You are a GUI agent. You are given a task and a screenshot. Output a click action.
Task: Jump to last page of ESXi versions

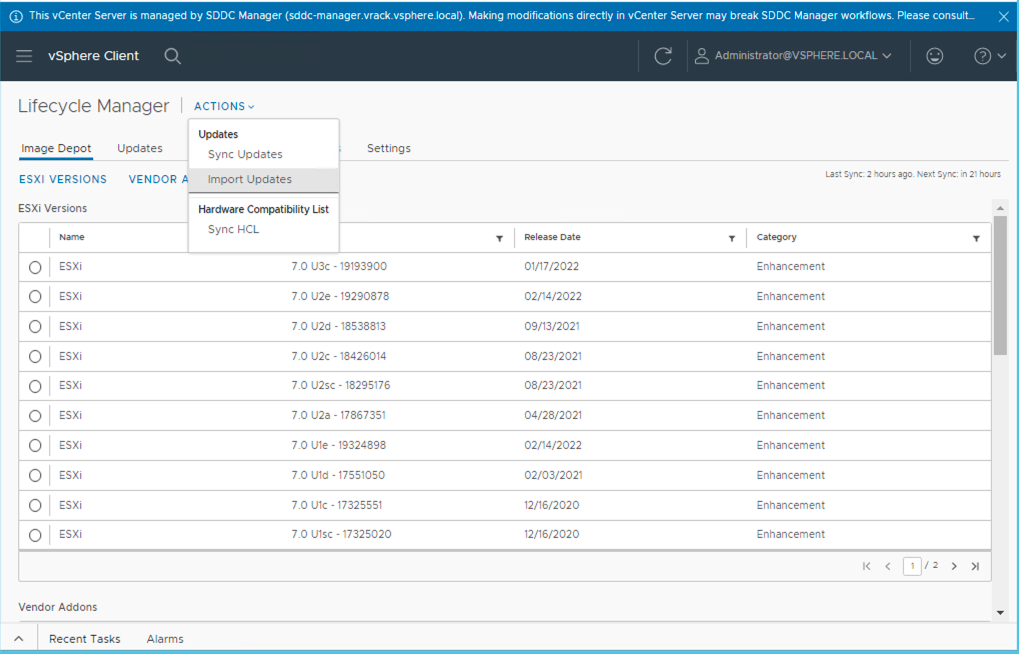click(975, 566)
